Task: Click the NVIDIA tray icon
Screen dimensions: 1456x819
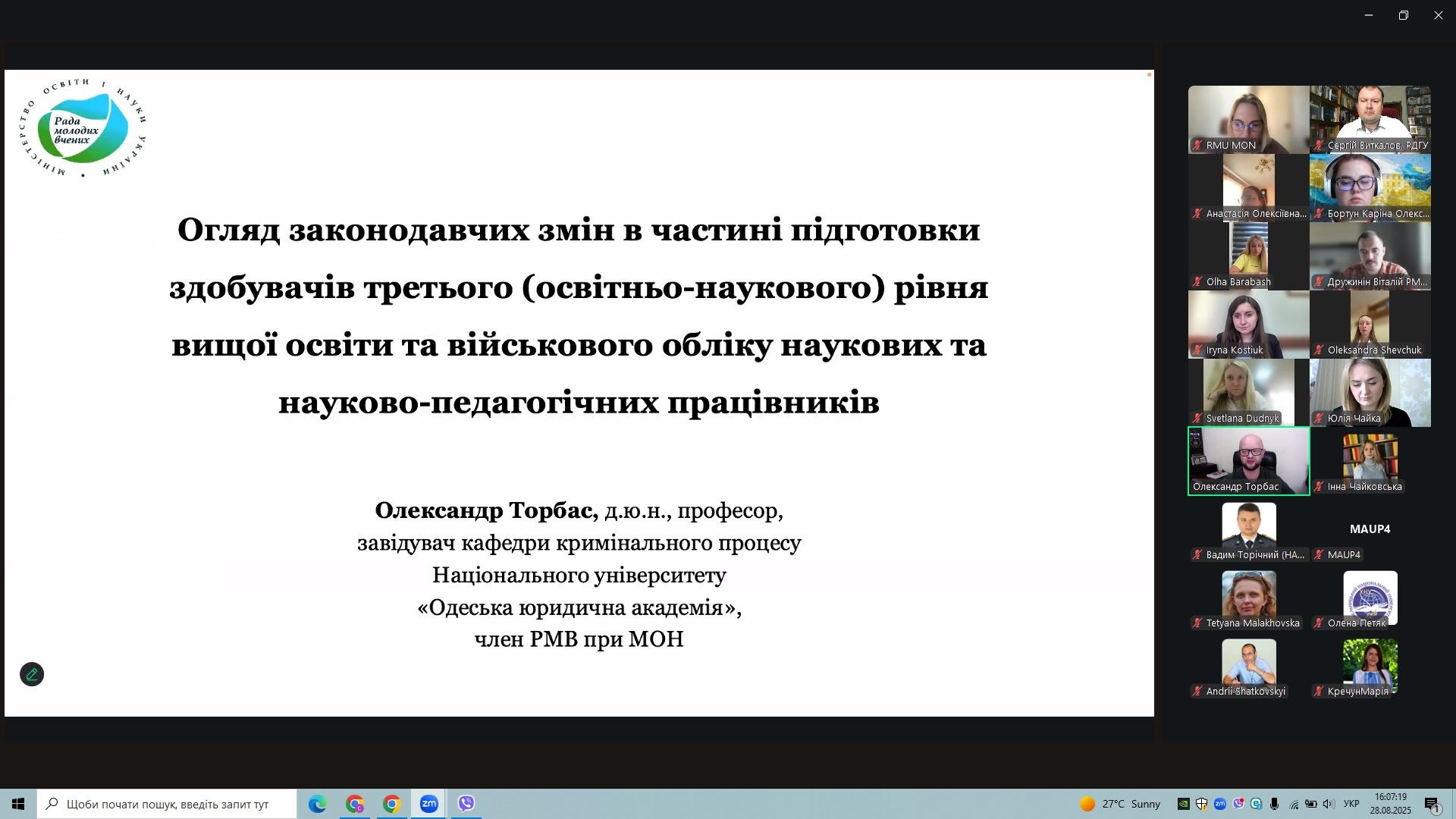Action: (1183, 804)
